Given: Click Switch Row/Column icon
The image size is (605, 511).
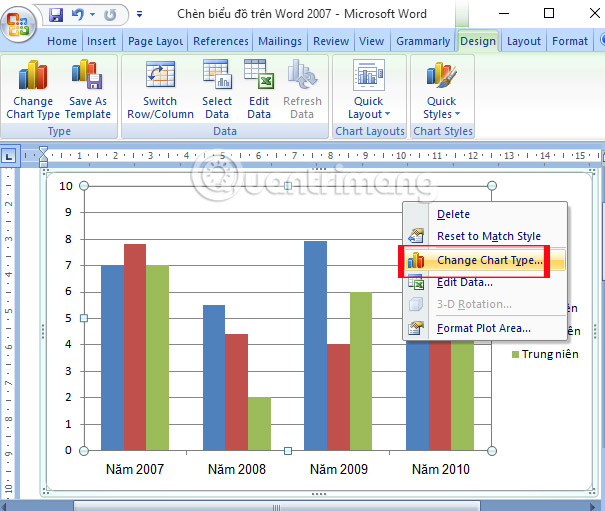Looking at the screenshot, I should coord(160,90).
